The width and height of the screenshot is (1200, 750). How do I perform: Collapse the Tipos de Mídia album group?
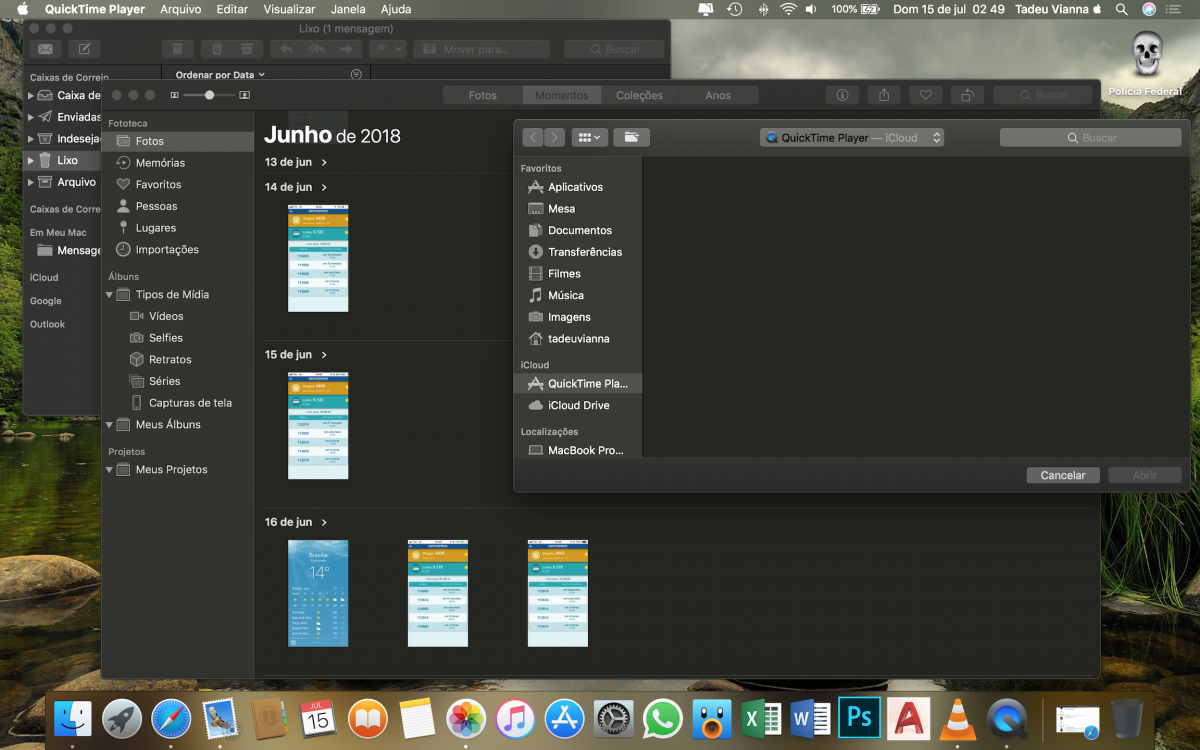click(110, 295)
